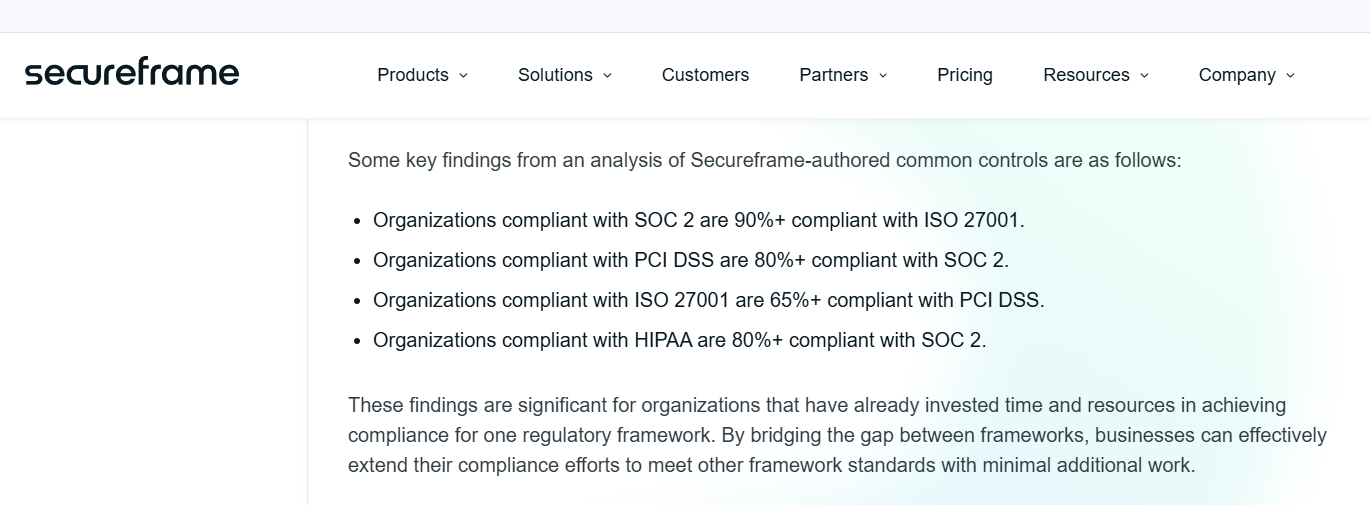Screen dimensions: 1370x505
Task: Expand the Solutions dropdown chevron
Action: 607,76
